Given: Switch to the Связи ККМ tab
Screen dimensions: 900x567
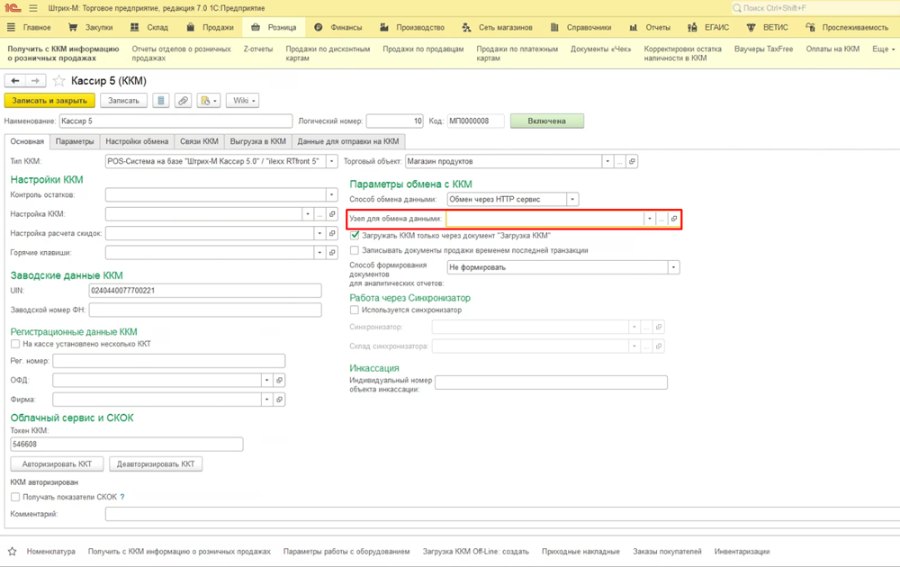Looking at the screenshot, I should point(199,141).
